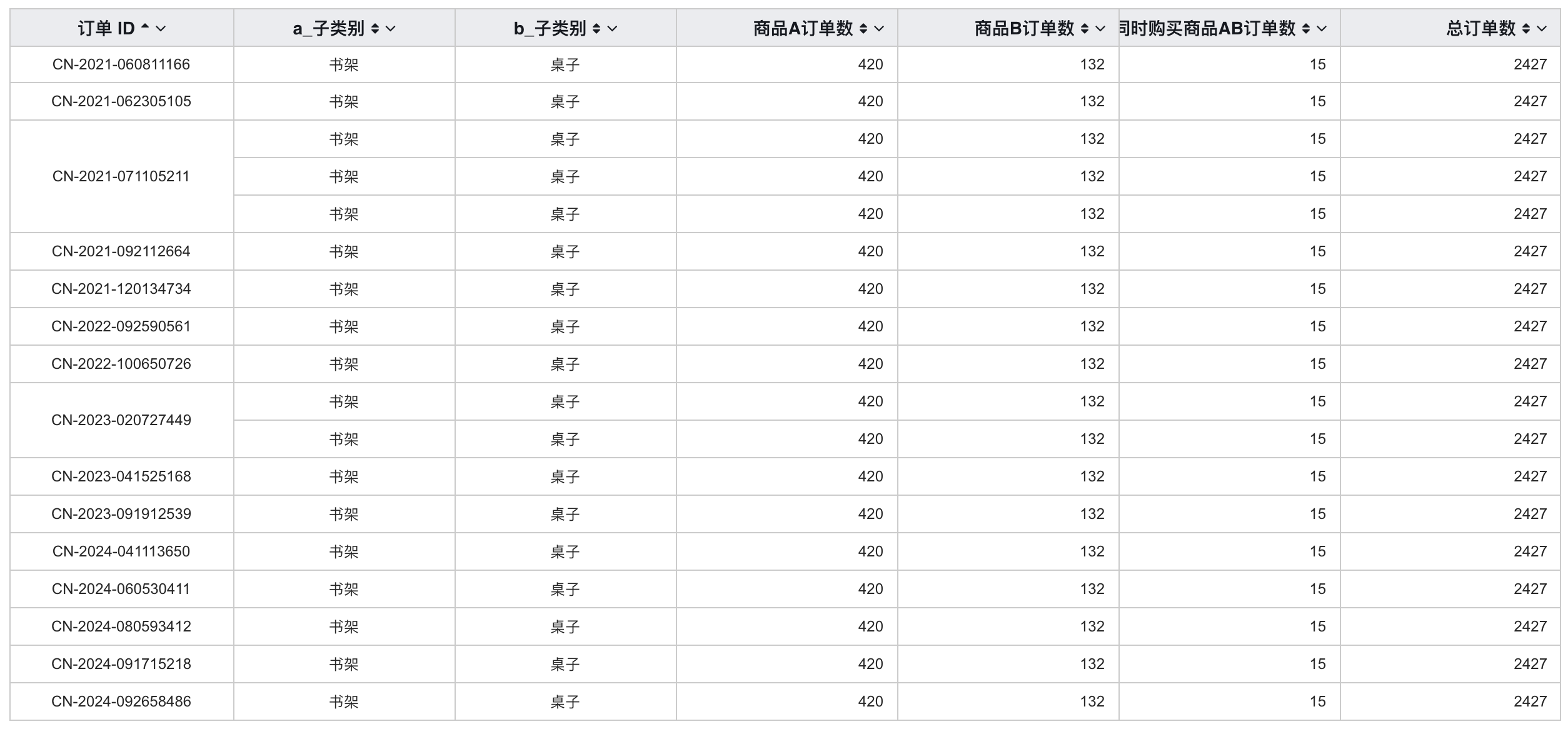
Task: Expand 商品B订单数 header menu chevron
Action: pyautogui.click(x=1100, y=28)
